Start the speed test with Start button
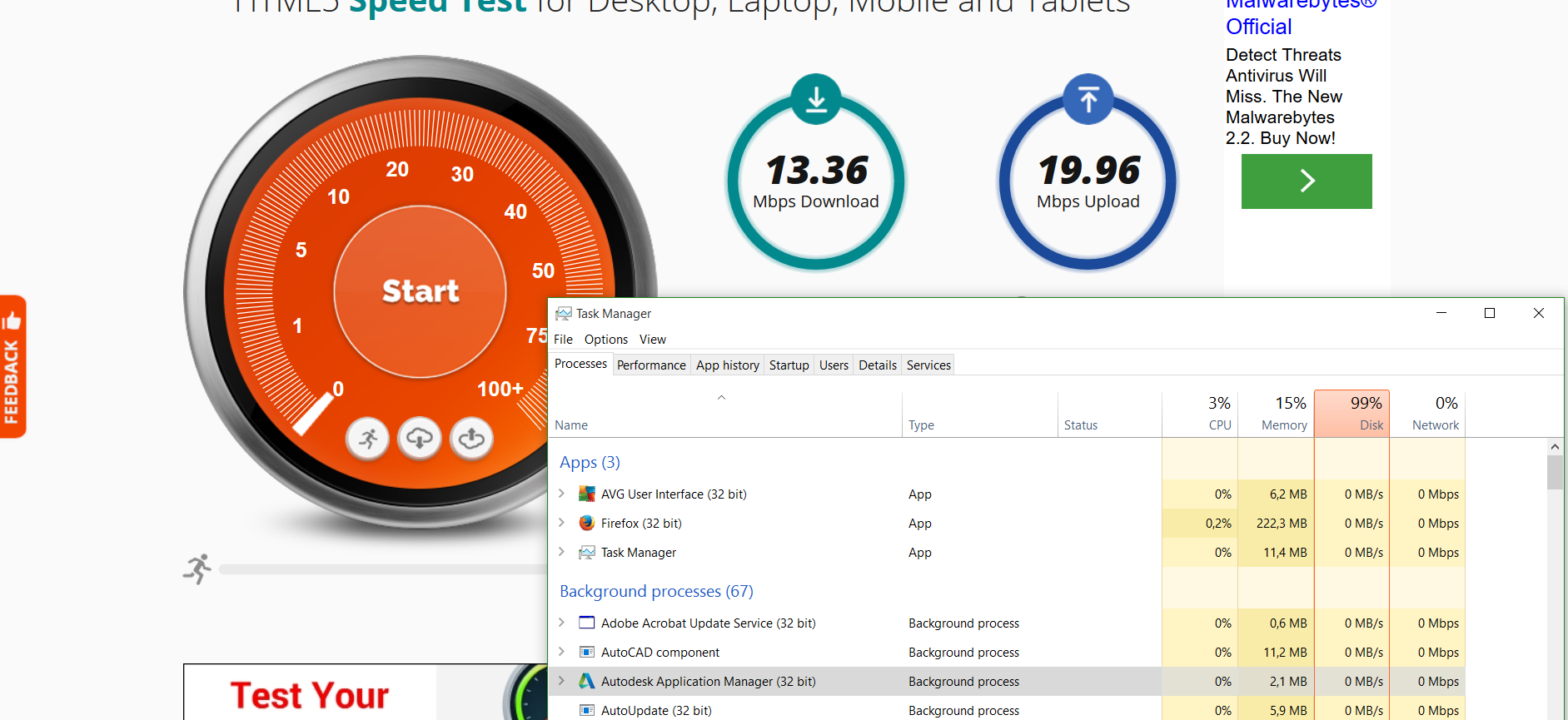The image size is (1568, 720). pyautogui.click(x=421, y=291)
